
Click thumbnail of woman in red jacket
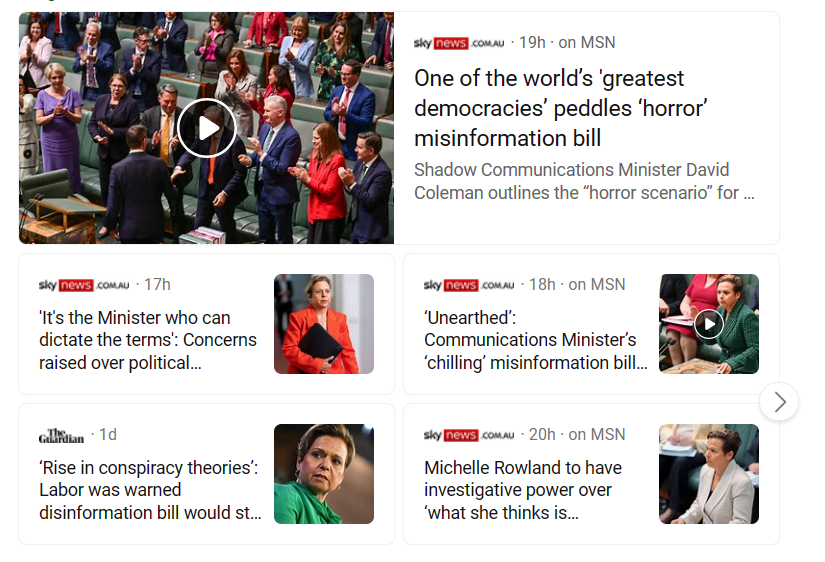tap(324, 324)
